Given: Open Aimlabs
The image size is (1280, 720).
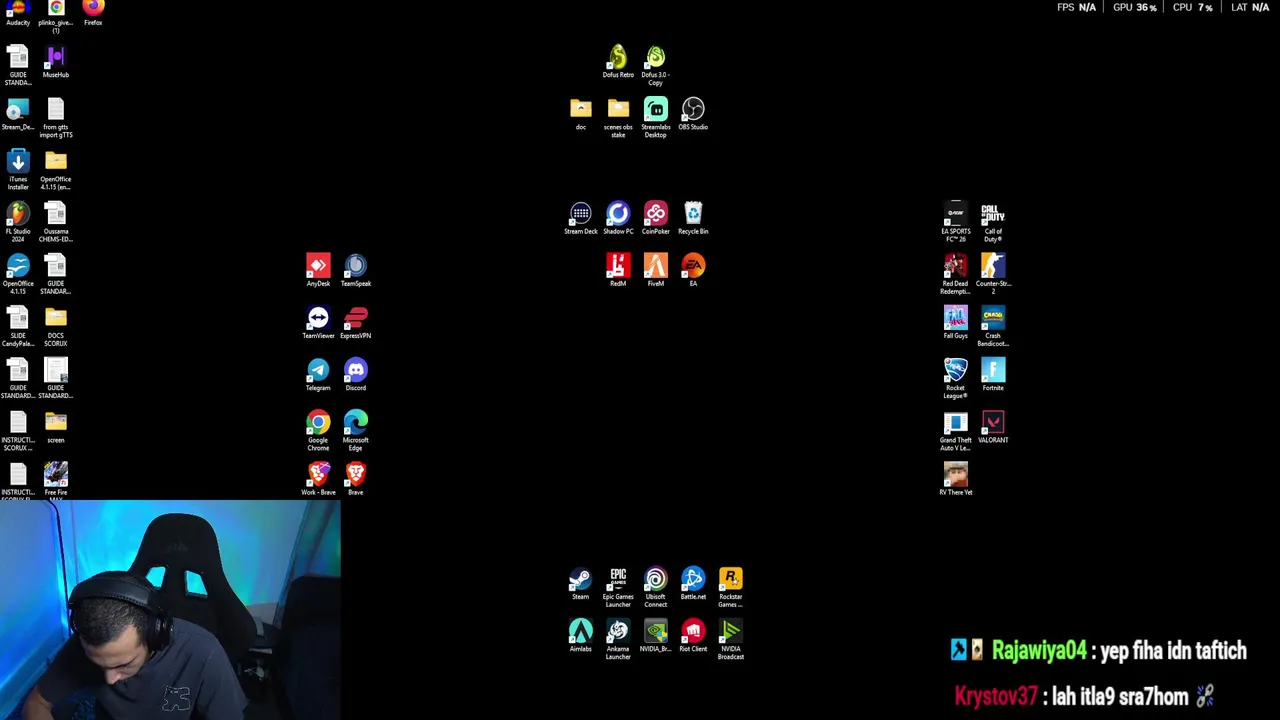Looking at the screenshot, I should click(x=581, y=636).
